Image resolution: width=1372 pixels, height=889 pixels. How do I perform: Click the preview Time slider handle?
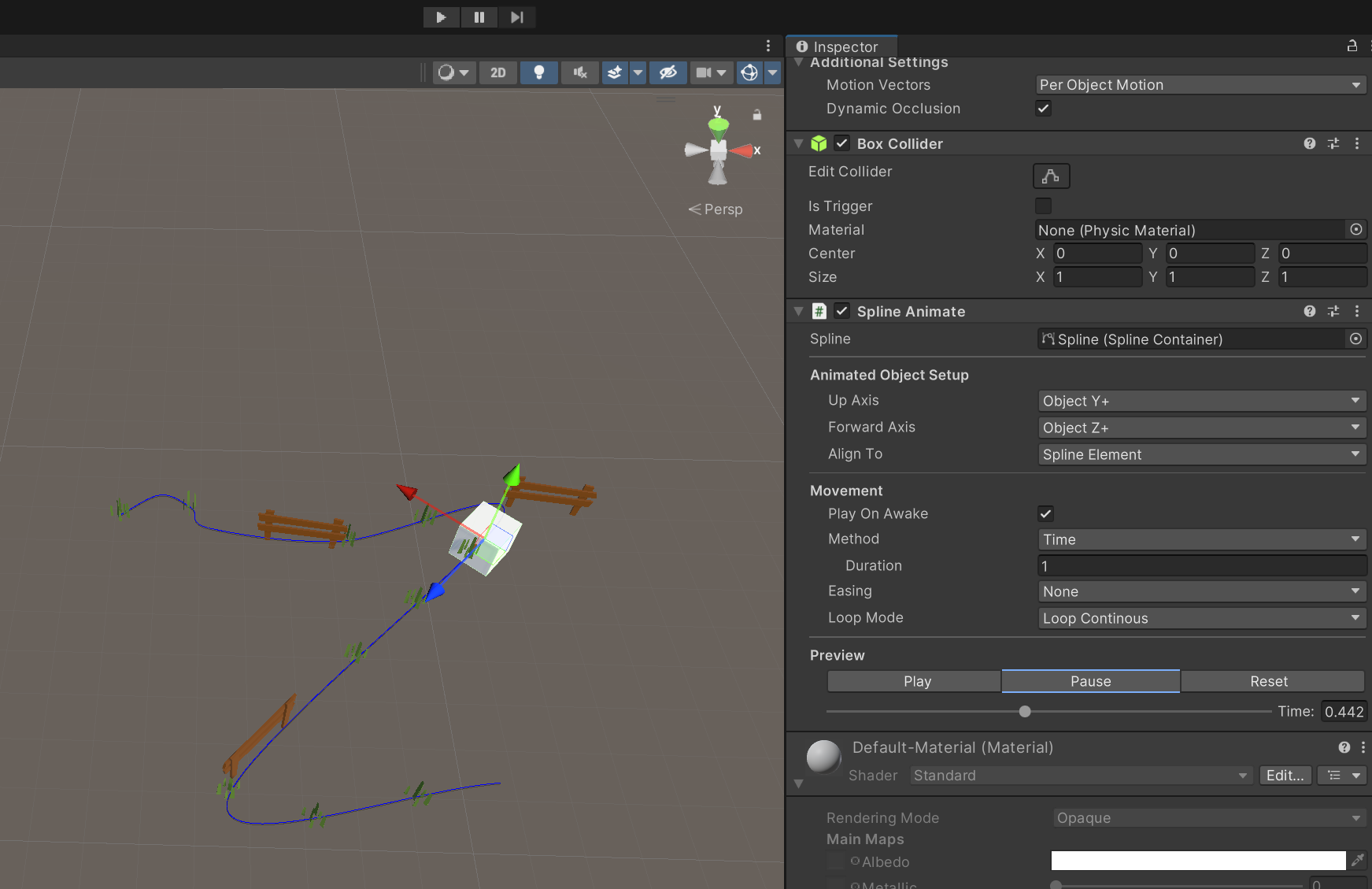point(1025,712)
